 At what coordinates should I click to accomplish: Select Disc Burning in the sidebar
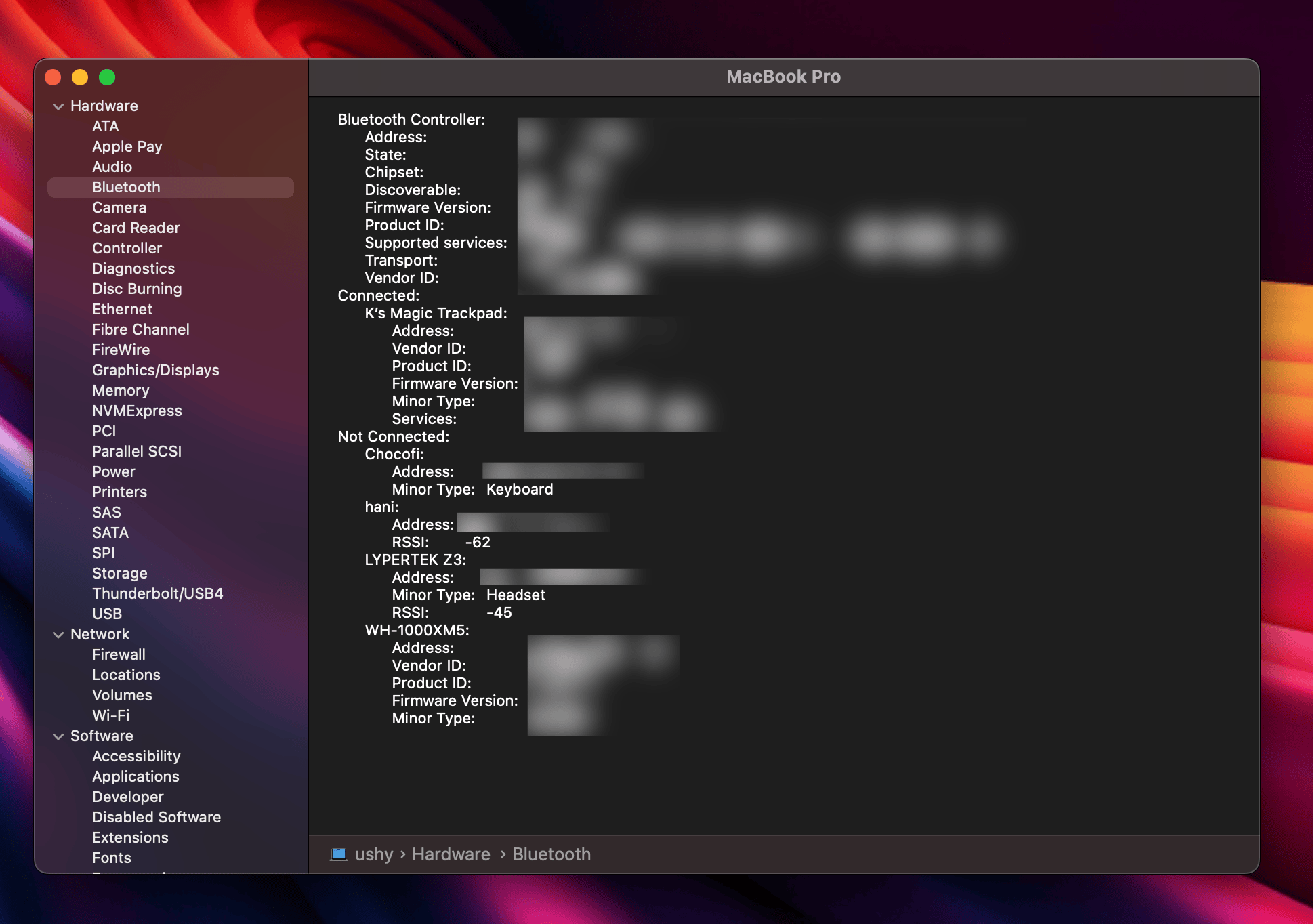coord(137,289)
